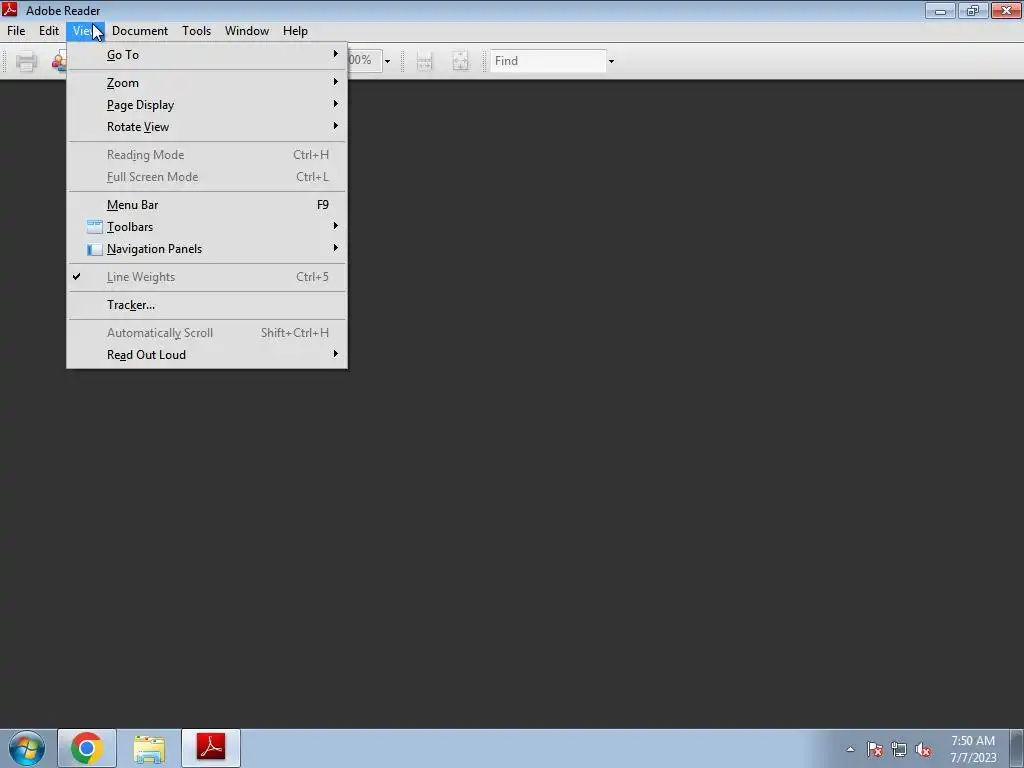1024x768 pixels.
Task: Open Chrome from the taskbar
Action: (x=87, y=748)
